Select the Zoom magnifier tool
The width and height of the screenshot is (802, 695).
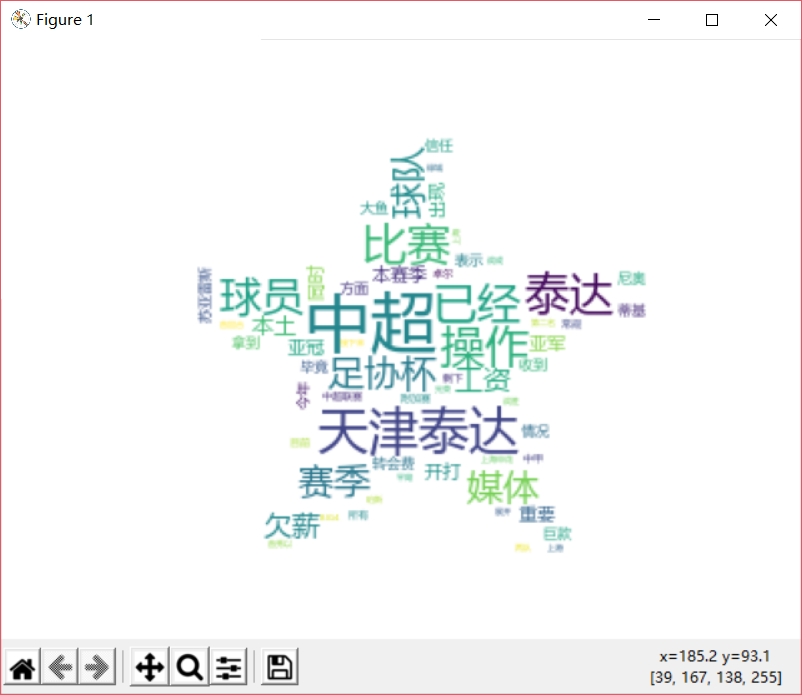190,667
